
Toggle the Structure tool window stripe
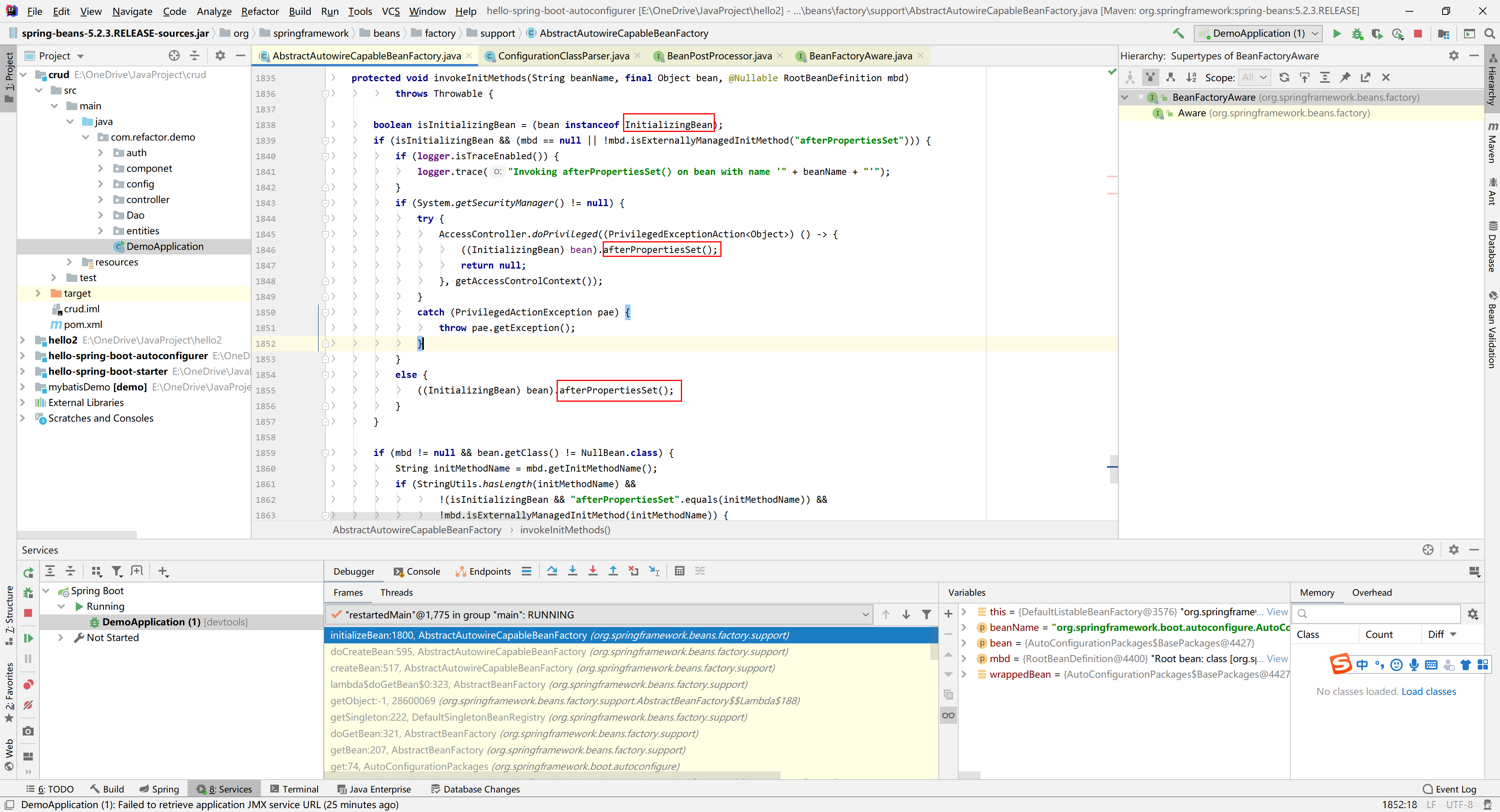tap(9, 615)
